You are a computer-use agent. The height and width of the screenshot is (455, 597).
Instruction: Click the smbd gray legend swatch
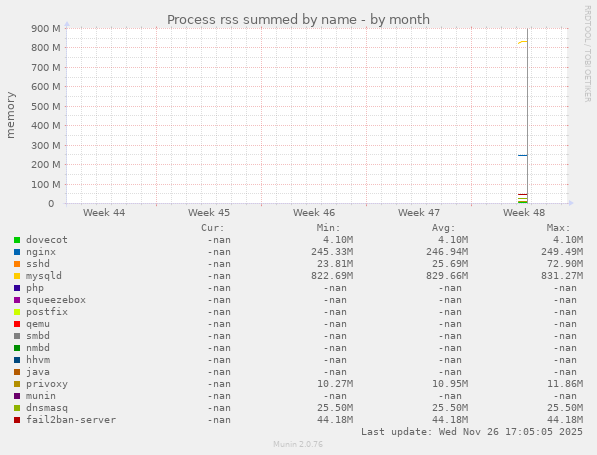coord(17,336)
